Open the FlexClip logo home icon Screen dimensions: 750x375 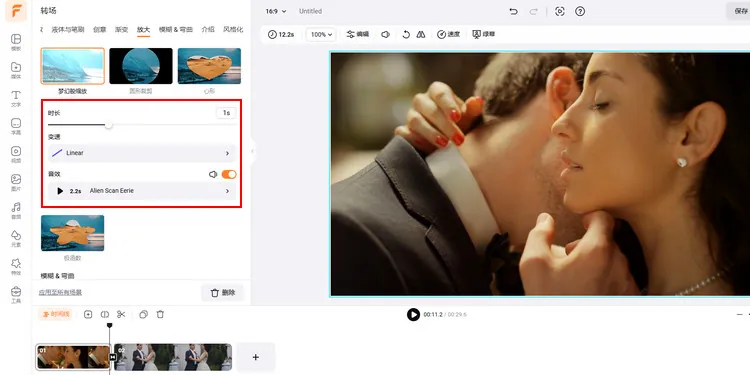16,12
